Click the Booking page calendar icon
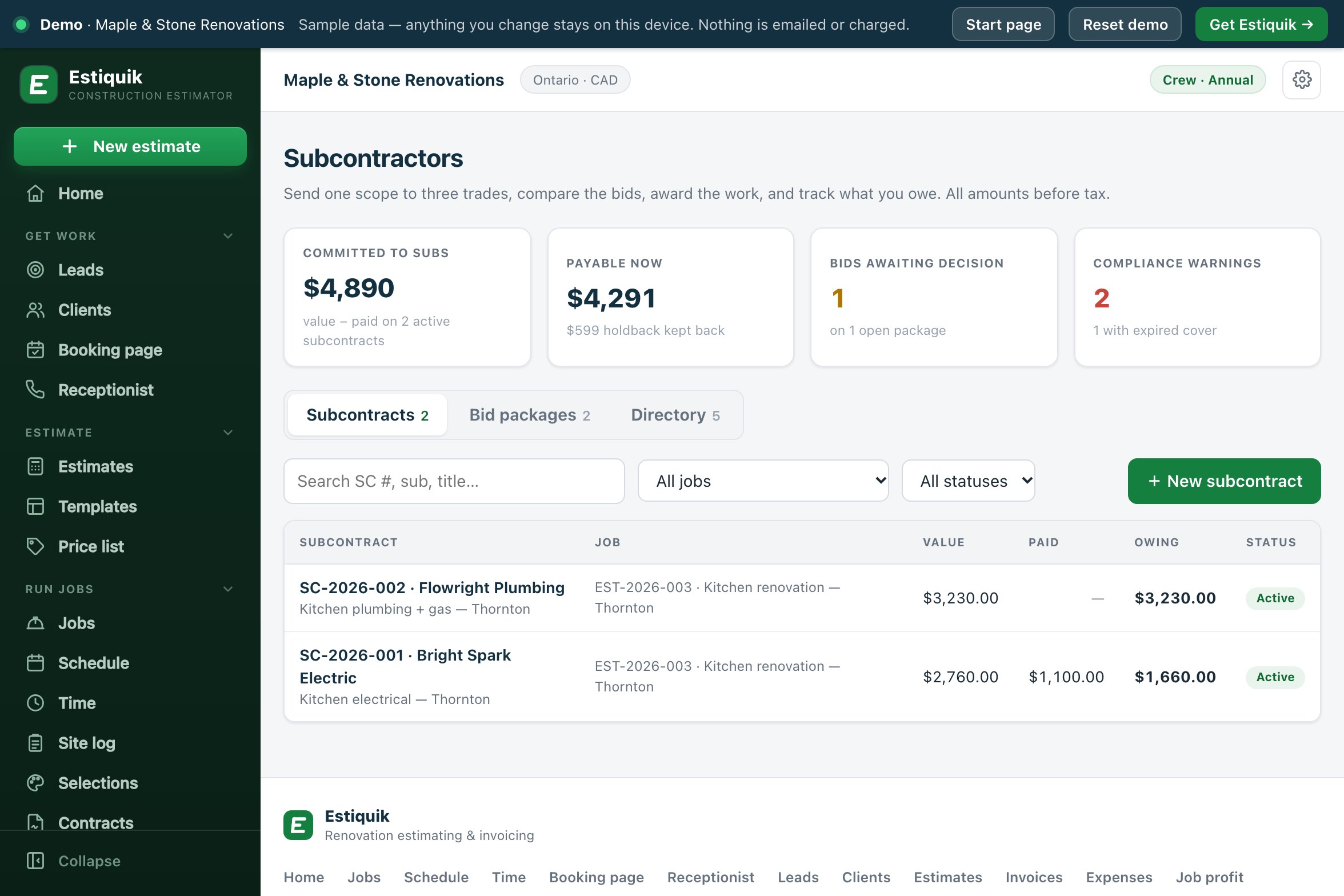The width and height of the screenshot is (1344, 896). tap(35, 350)
